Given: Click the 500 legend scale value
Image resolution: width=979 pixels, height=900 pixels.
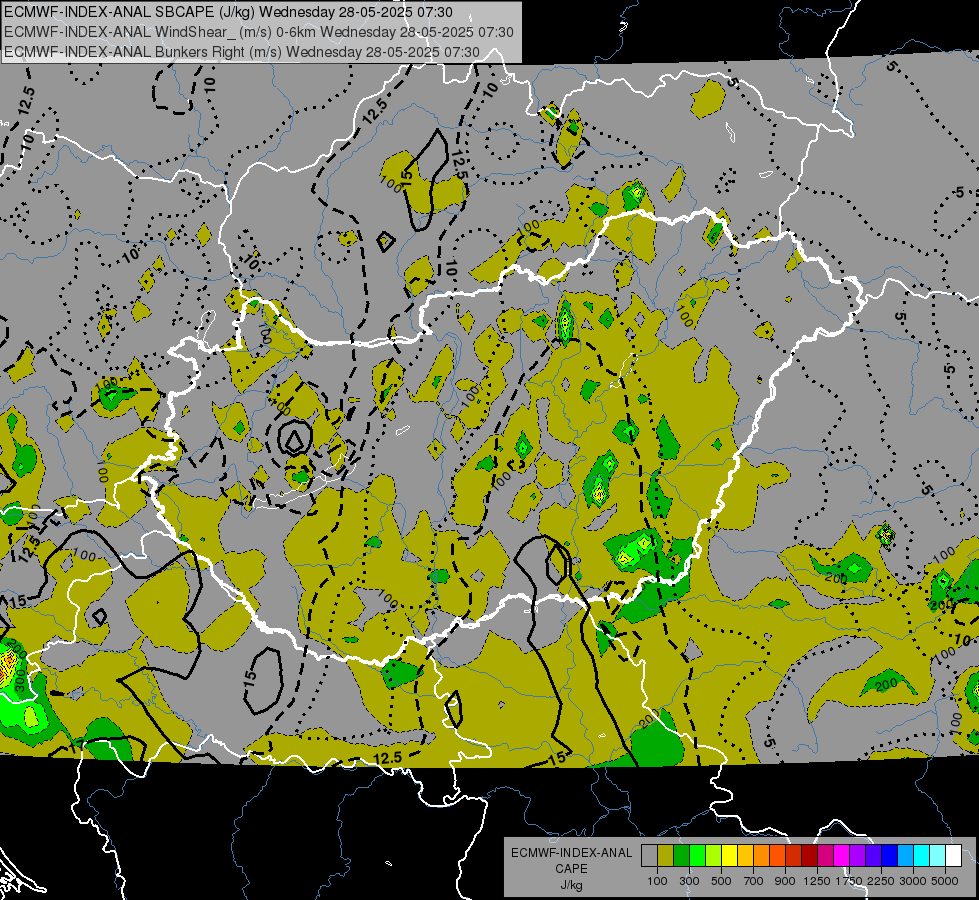Looking at the screenshot, I should pos(721,881).
